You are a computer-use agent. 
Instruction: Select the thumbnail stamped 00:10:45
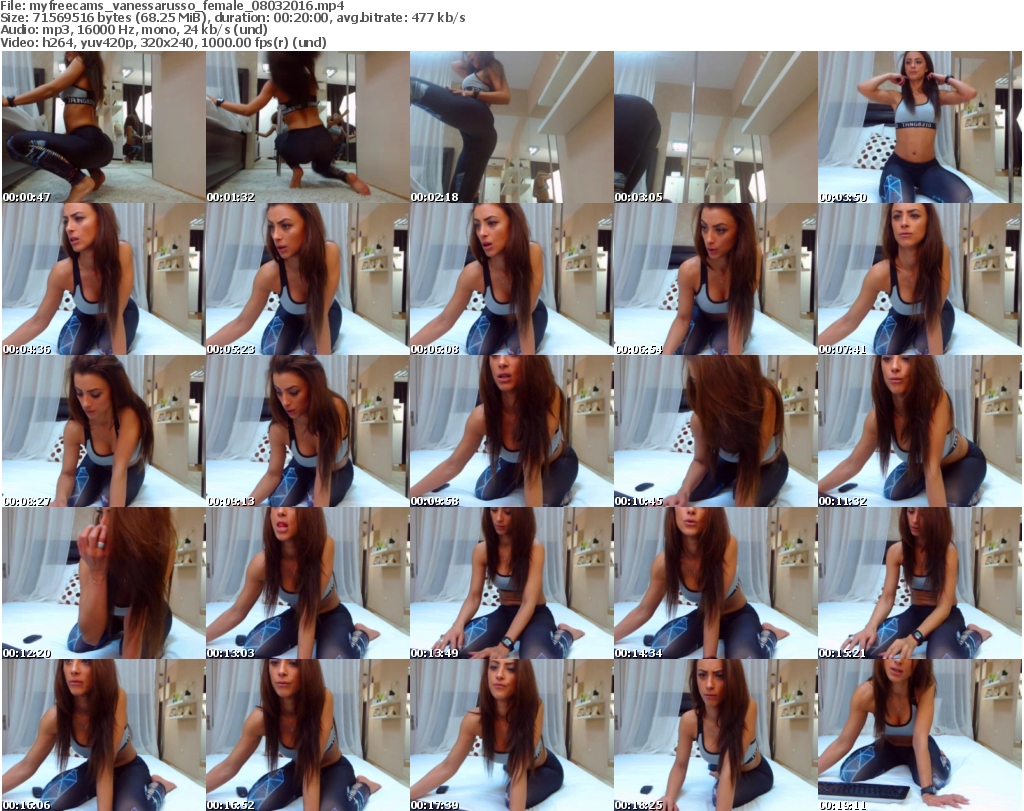(715, 431)
